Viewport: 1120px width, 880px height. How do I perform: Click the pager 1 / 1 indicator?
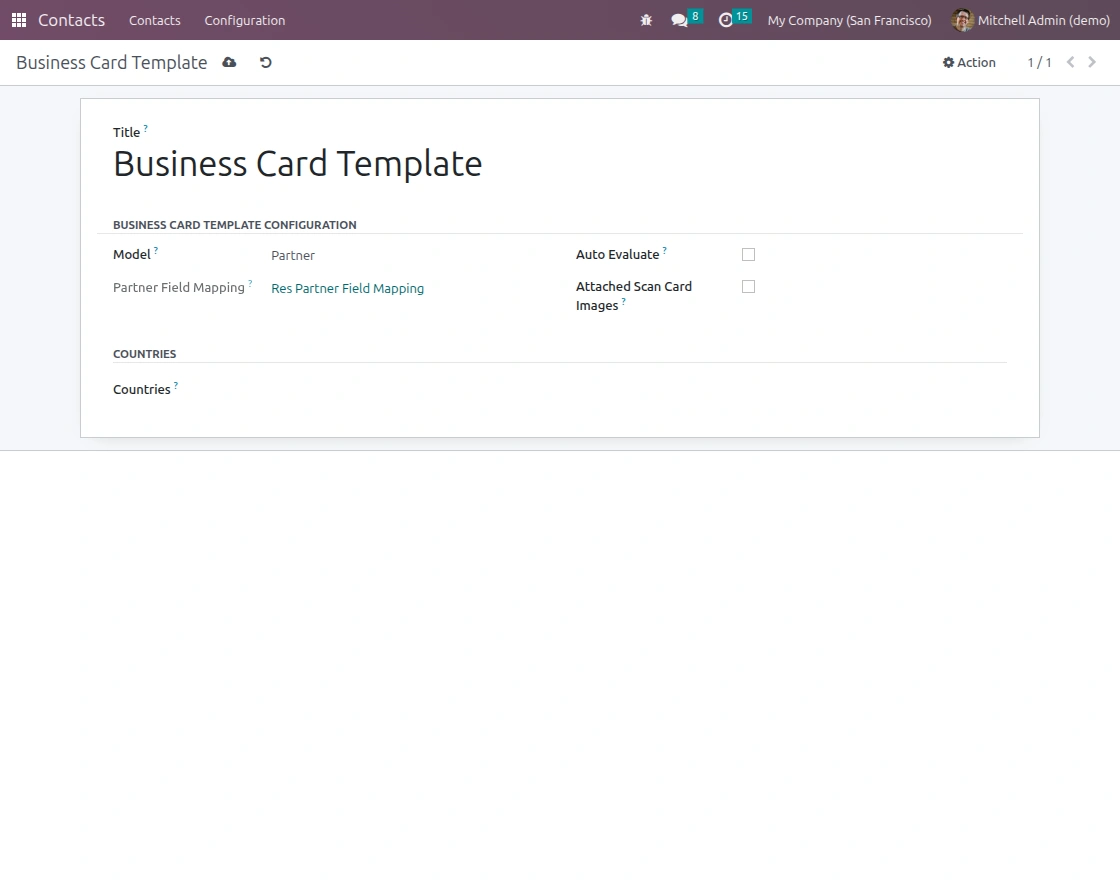coord(1039,62)
